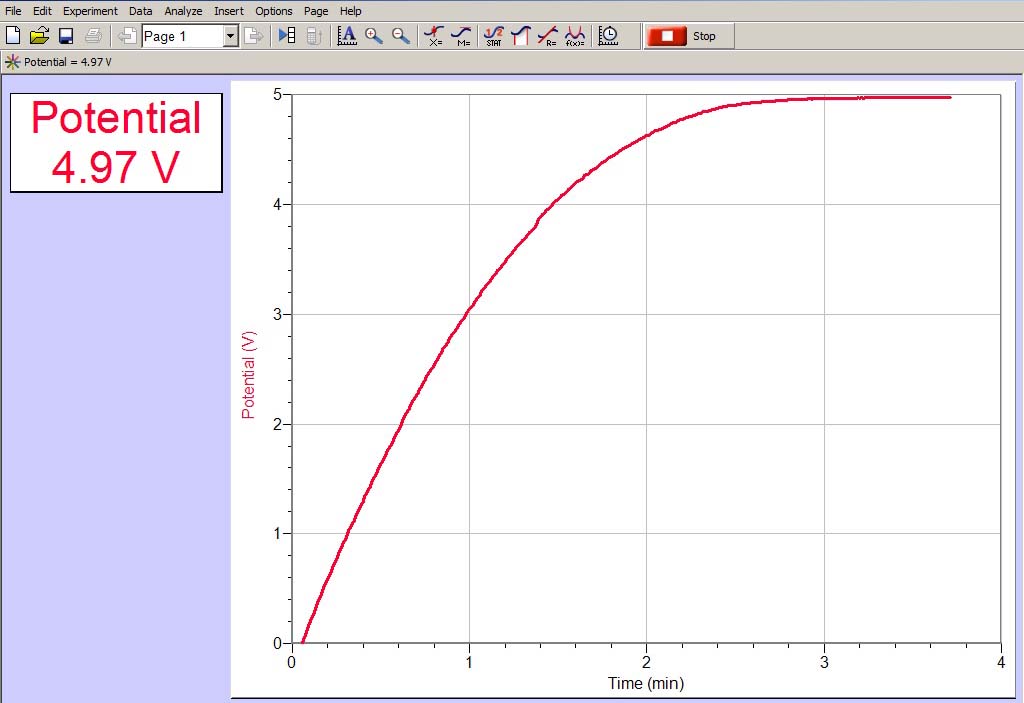Click the New file icon
This screenshot has height=703, width=1024.
point(13,36)
